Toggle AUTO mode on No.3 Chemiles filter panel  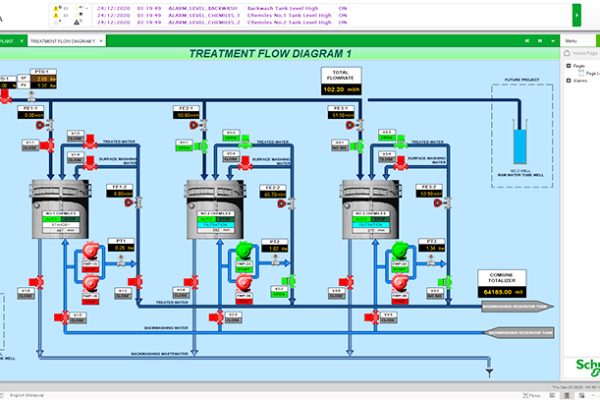(362, 219)
